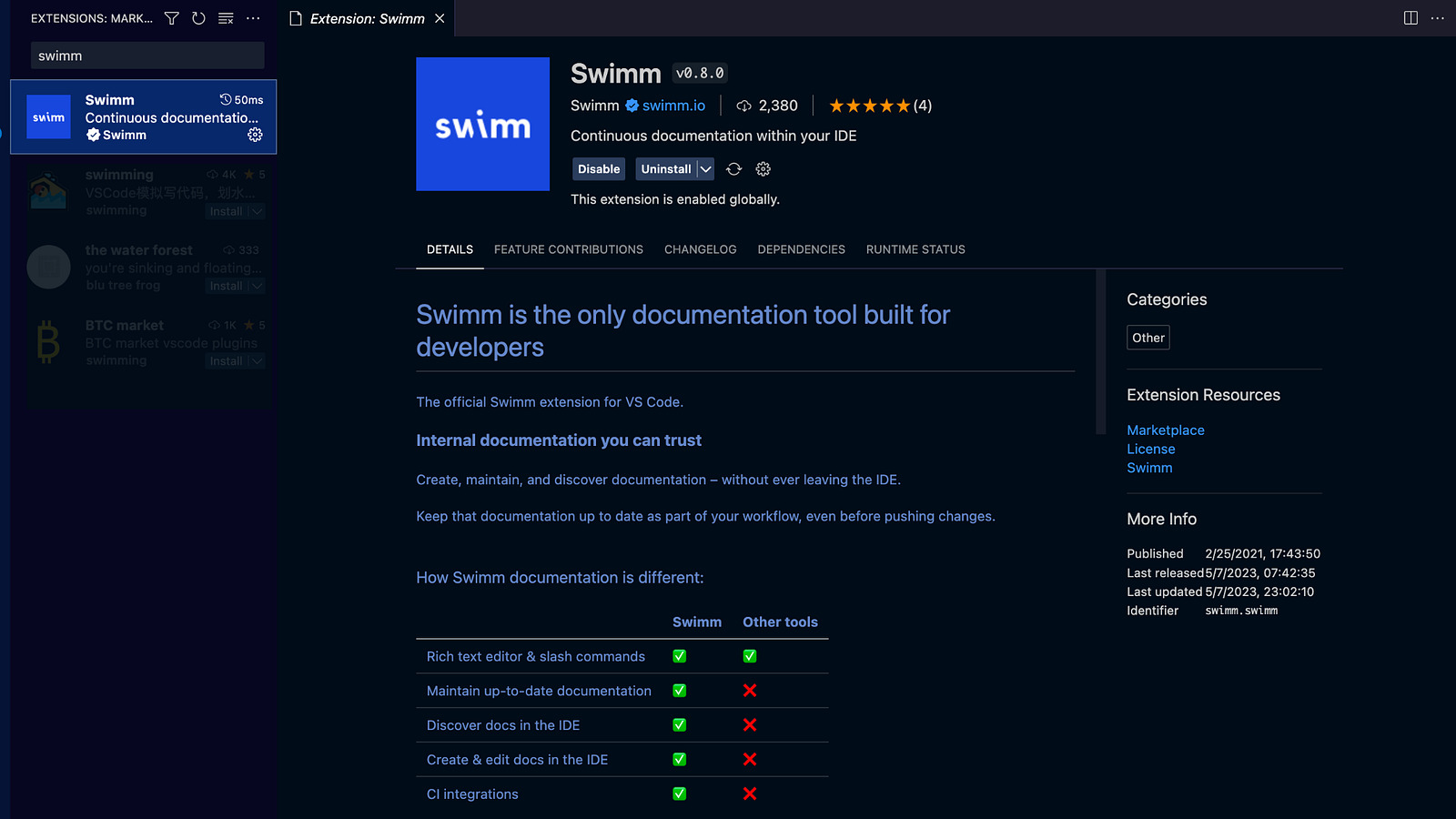Click the sync icon next to Uninstall
Image resolution: width=1456 pixels, height=819 pixels.
pyautogui.click(x=734, y=169)
